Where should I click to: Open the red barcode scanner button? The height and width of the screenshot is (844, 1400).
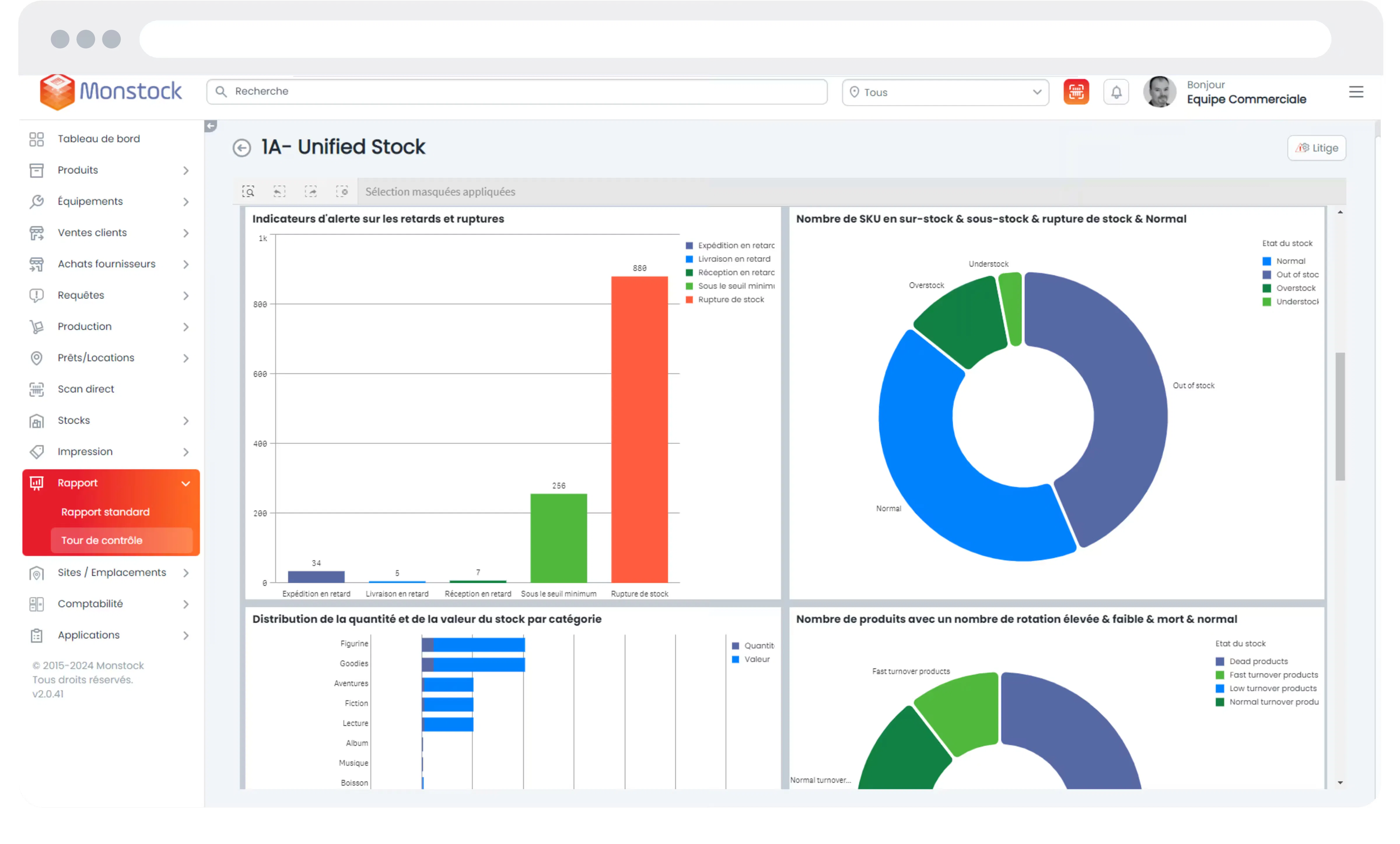pyautogui.click(x=1076, y=92)
